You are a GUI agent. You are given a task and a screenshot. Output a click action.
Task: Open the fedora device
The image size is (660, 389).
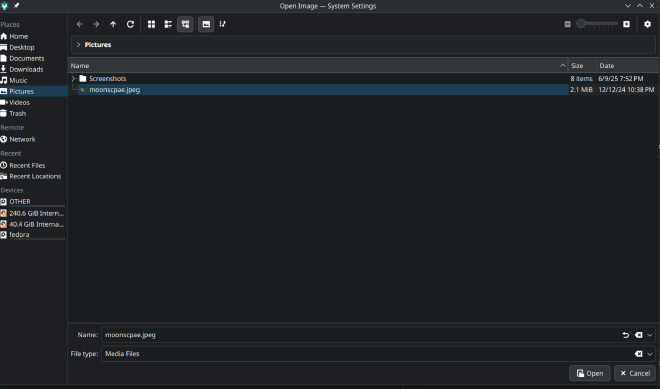[x=34, y=234]
